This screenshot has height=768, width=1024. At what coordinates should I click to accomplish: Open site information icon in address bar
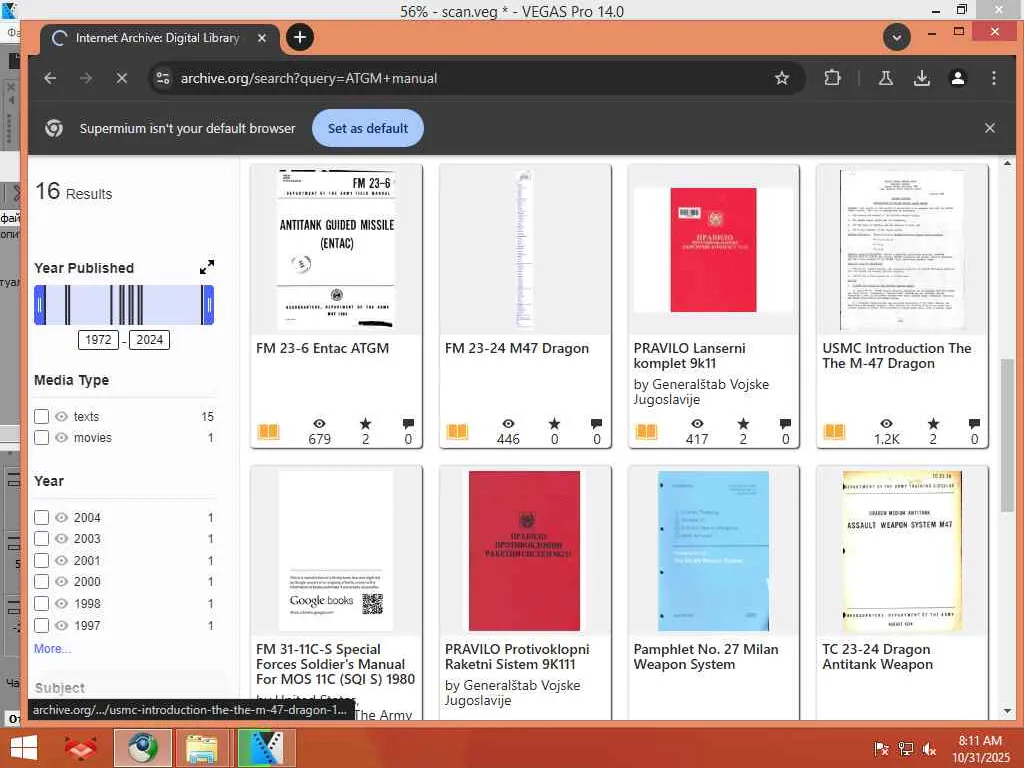[163, 78]
